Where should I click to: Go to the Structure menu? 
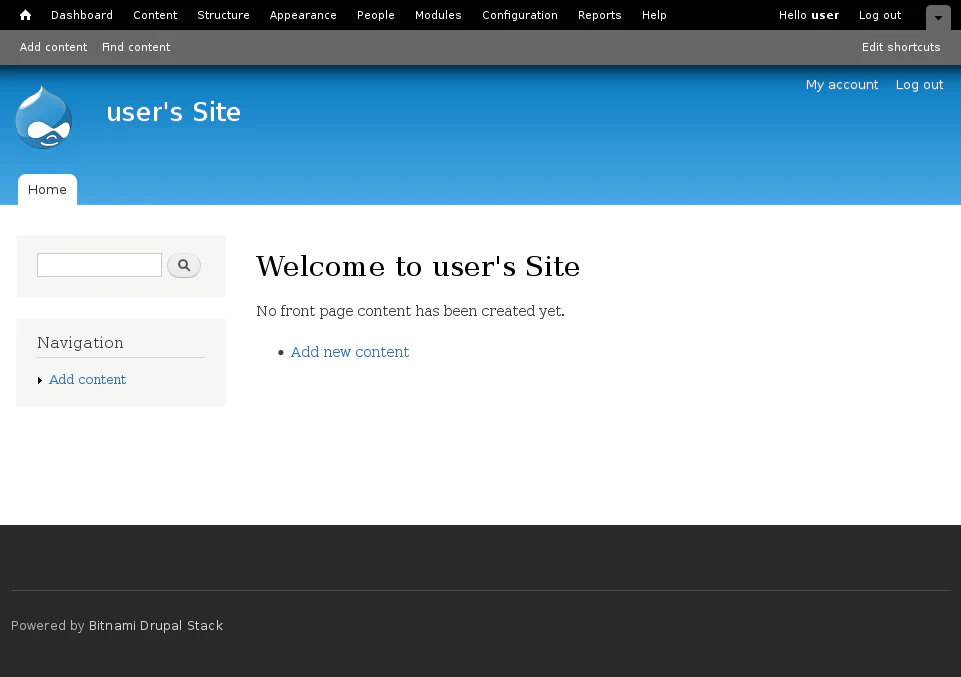coord(223,15)
